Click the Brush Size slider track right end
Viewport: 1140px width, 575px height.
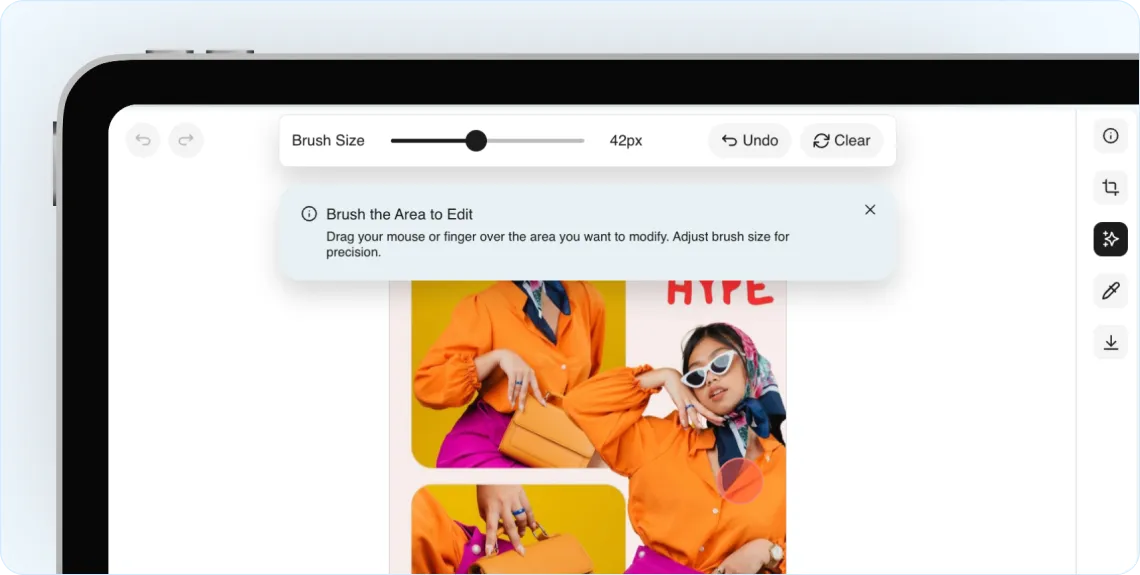(582, 141)
